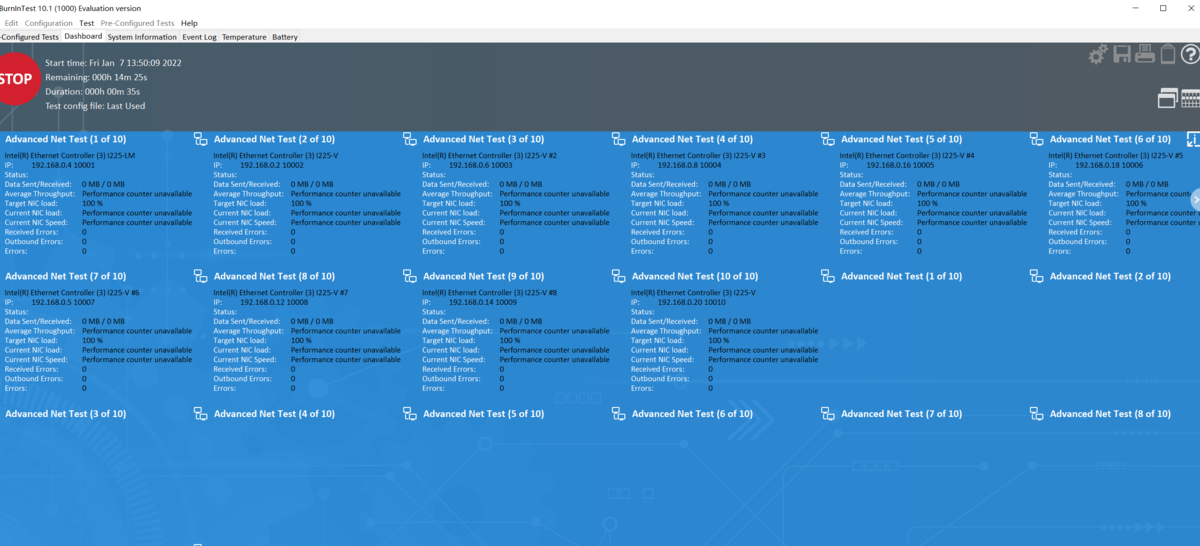Open help via the question mark icon
The image size is (1200, 546).
(1189, 55)
